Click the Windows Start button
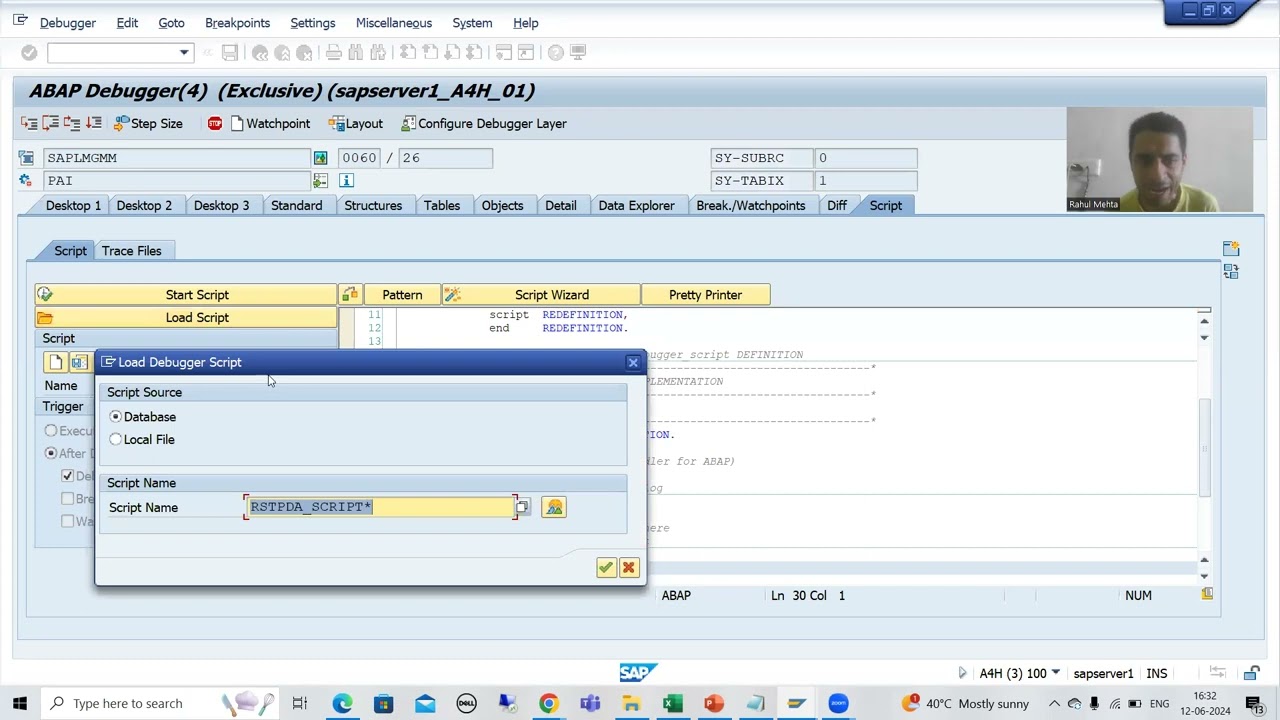The width and height of the screenshot is (1280, 720). point(20,703)
